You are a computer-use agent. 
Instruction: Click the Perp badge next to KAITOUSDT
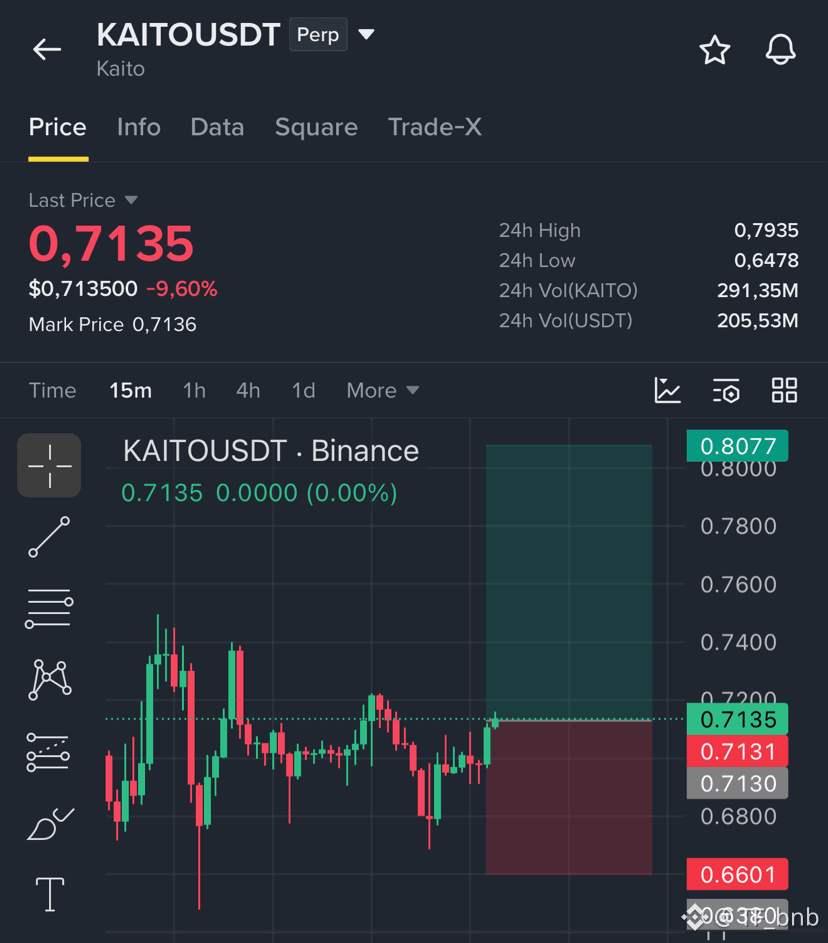318,35
